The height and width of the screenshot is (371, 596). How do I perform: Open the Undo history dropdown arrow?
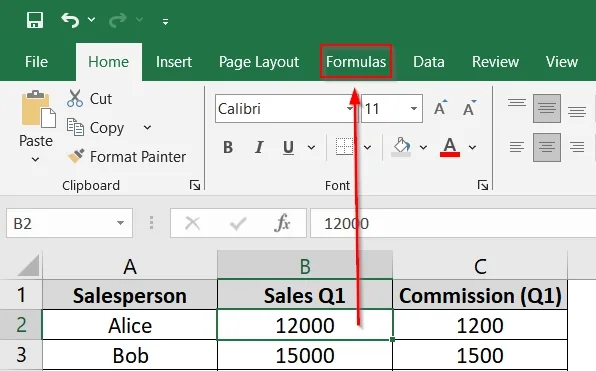[92, 19]
